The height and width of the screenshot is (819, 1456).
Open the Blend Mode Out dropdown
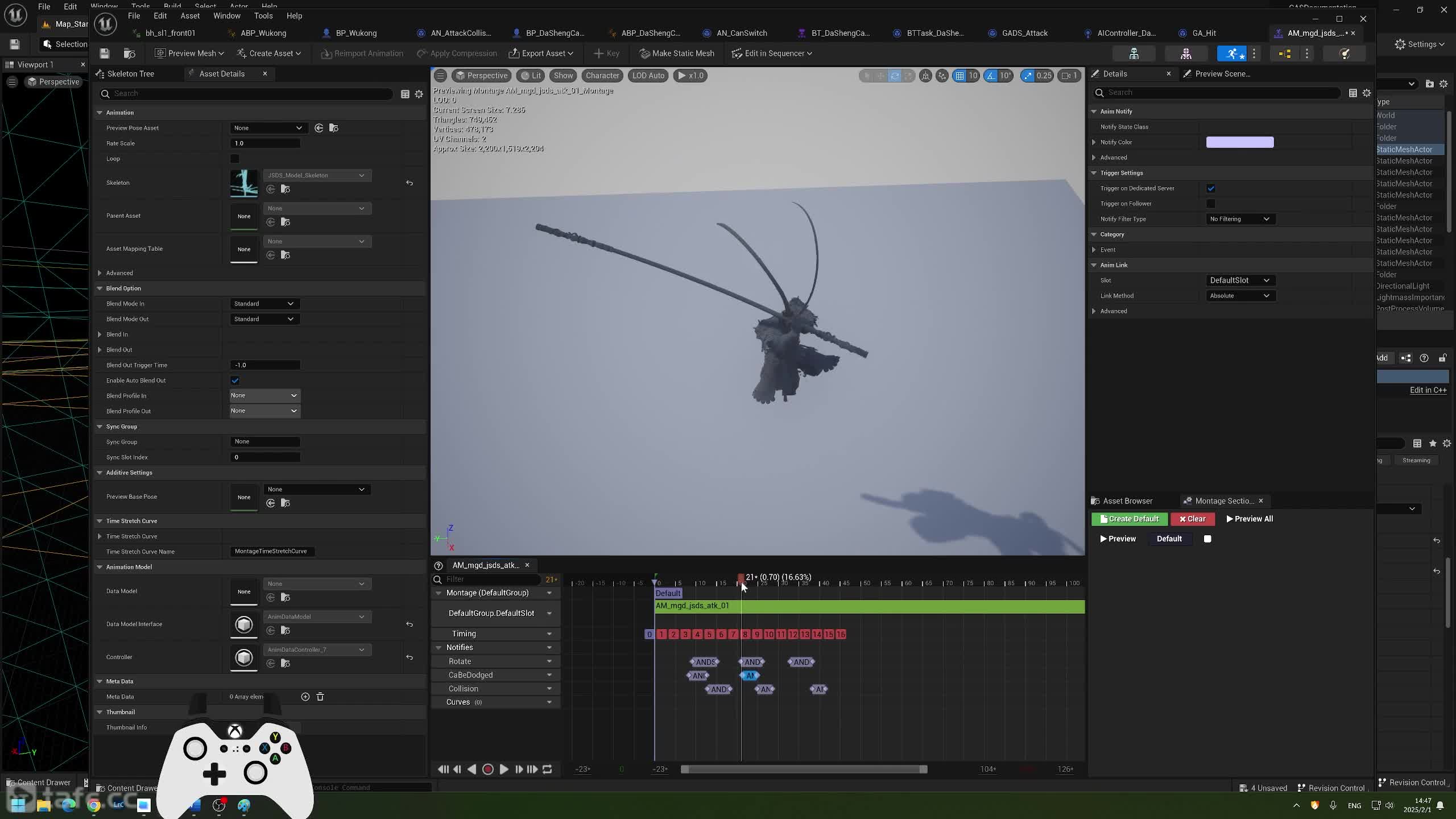265,319
